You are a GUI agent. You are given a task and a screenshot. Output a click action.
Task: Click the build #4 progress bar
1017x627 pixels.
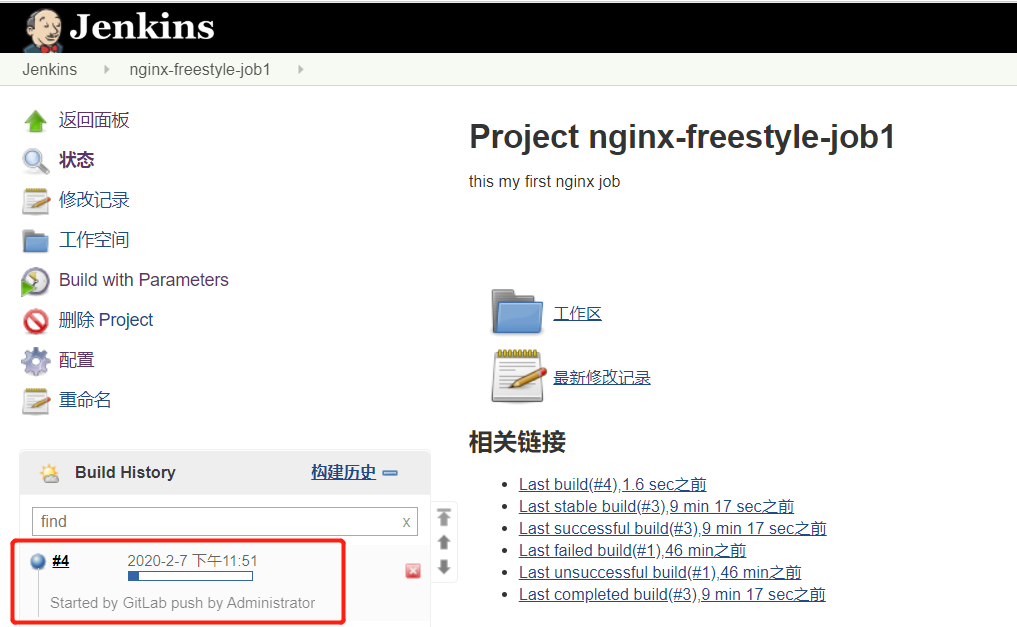pos(191,576)
